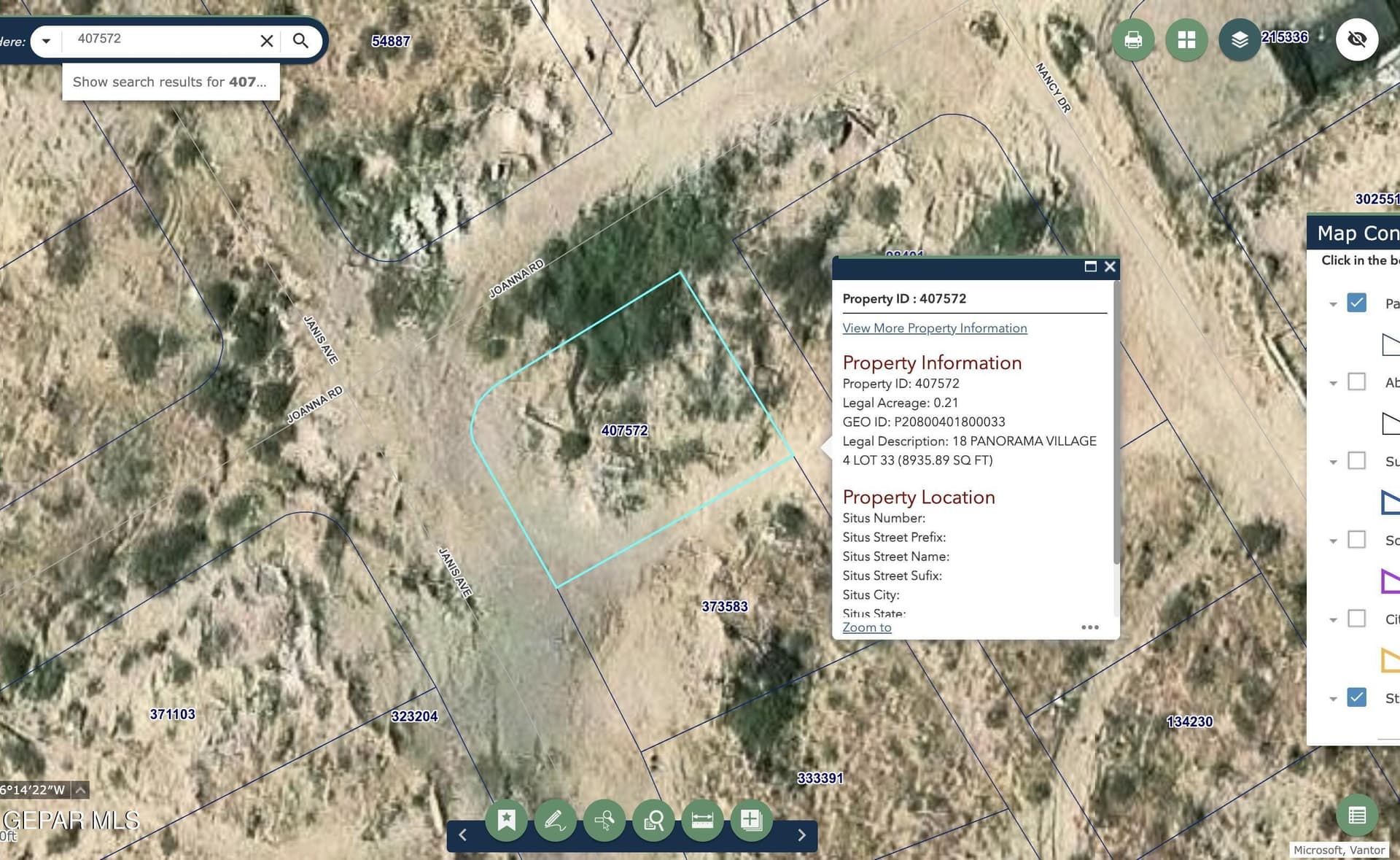Expand the bottom toolbar with the right chevron
Screen dimensions: 1400x860
[x=801, y=834]
